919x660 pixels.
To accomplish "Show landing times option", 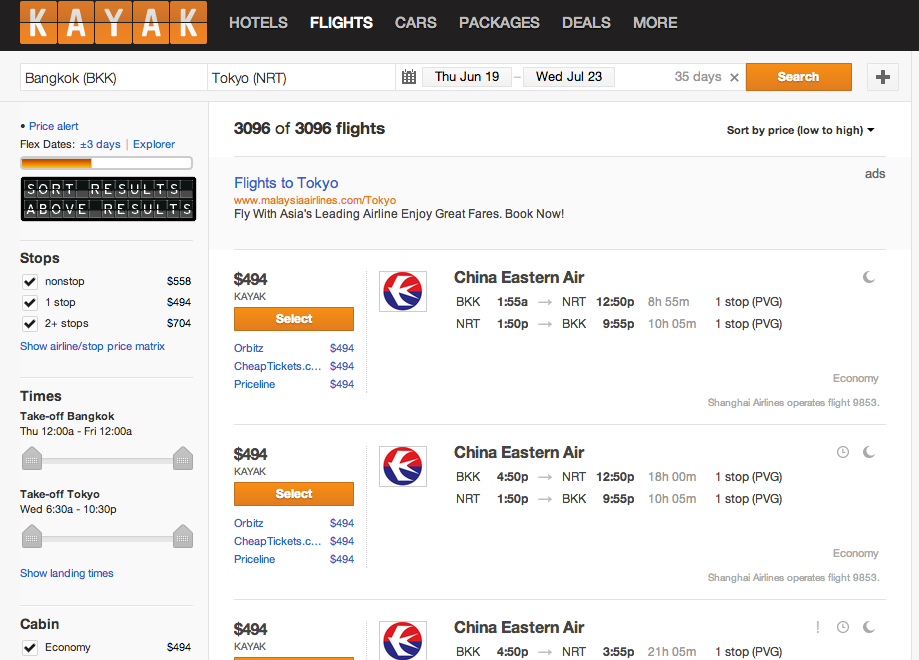I will pos(67,573).
